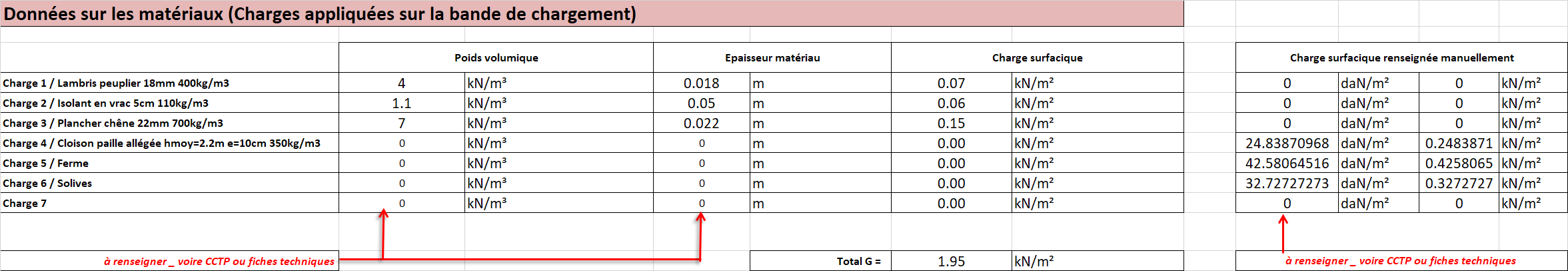Select the Total G result cell 1.95
This screenshot has height=271, width=1568.
pos(951,262)
